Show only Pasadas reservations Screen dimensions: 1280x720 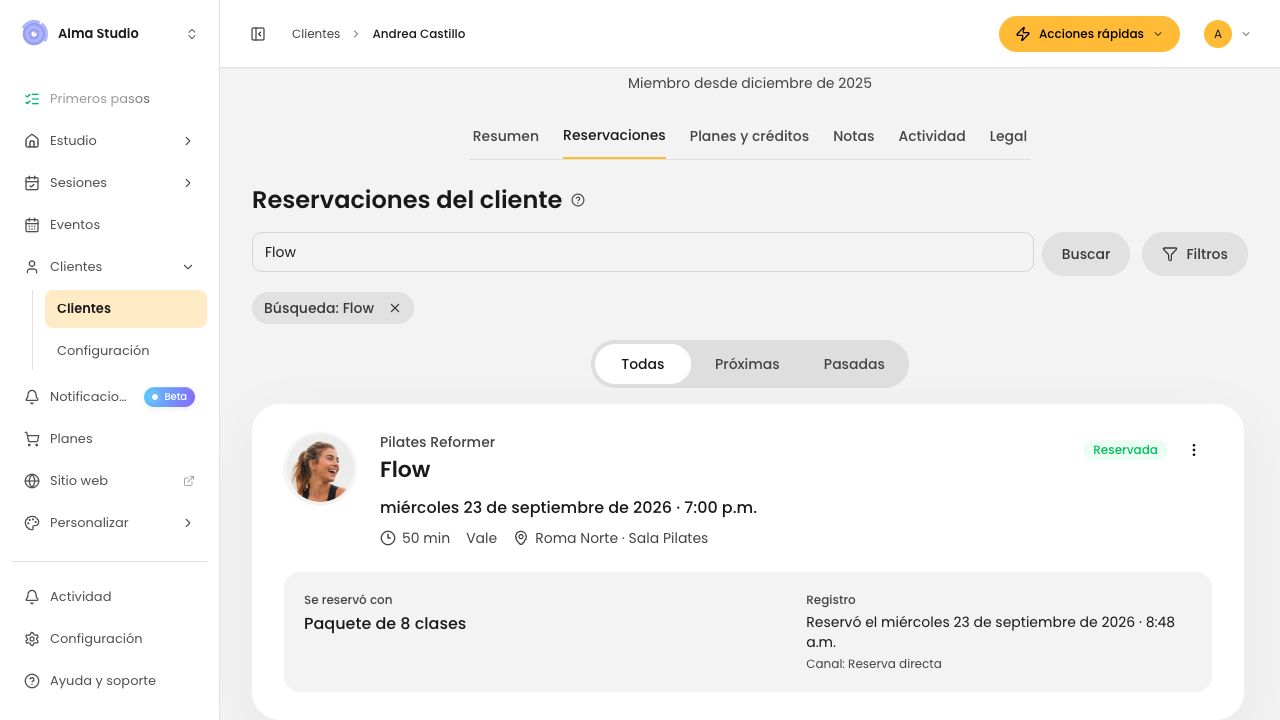(x=854, y=364)
